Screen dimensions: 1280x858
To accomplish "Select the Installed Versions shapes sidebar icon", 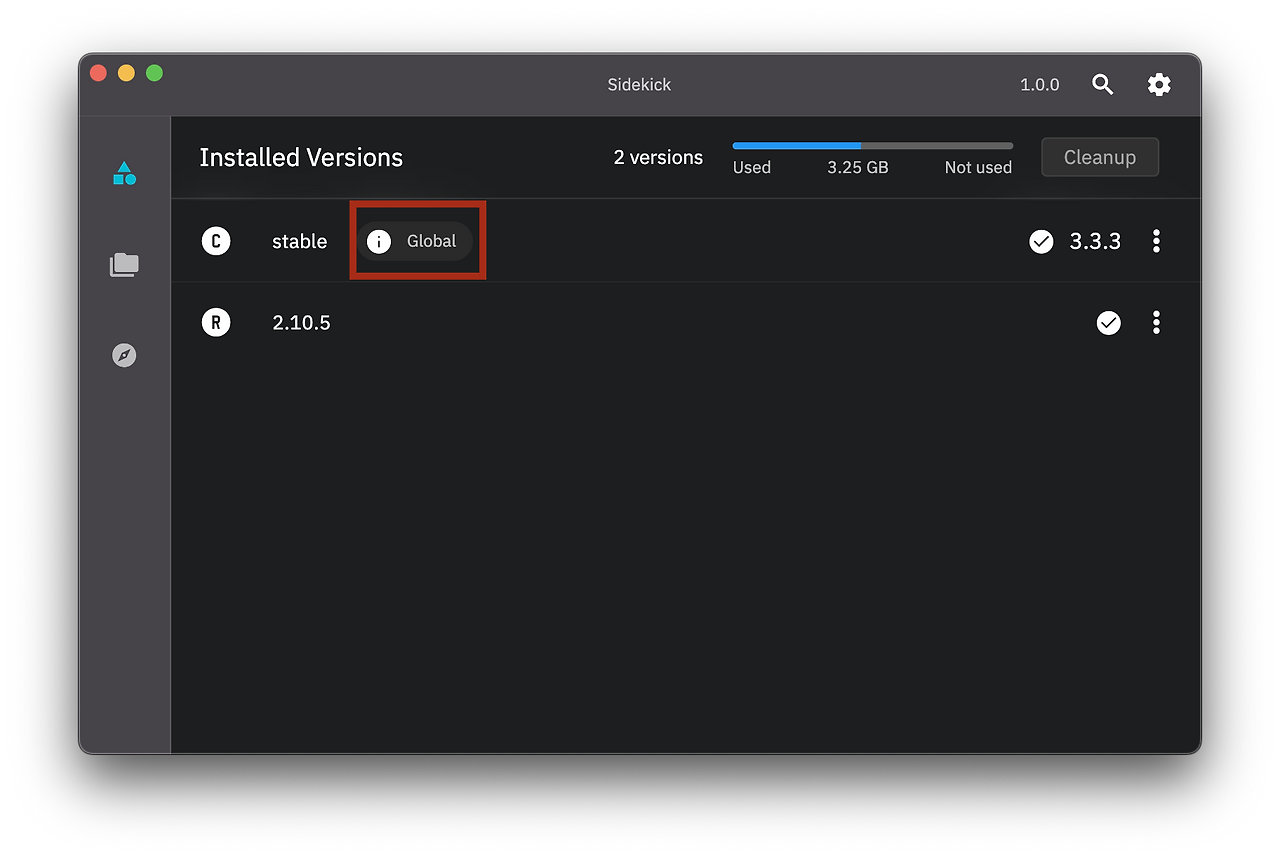I will click(124, 174).
